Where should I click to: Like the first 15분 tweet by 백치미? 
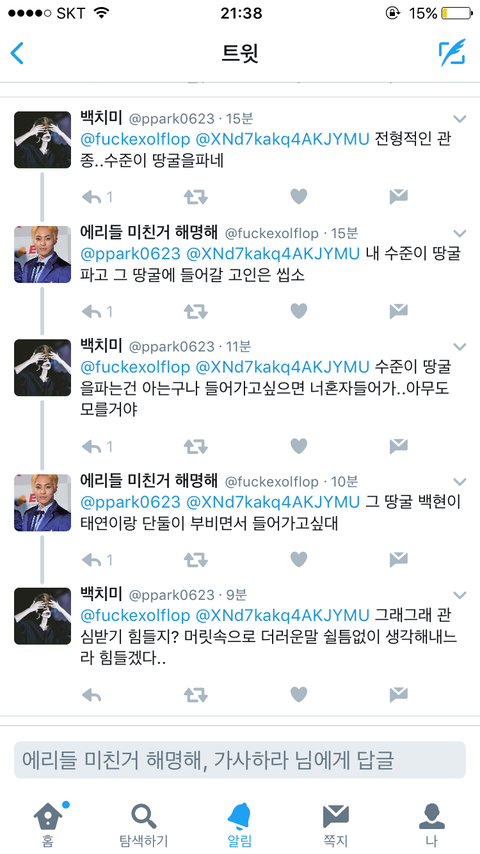(299, 197)
